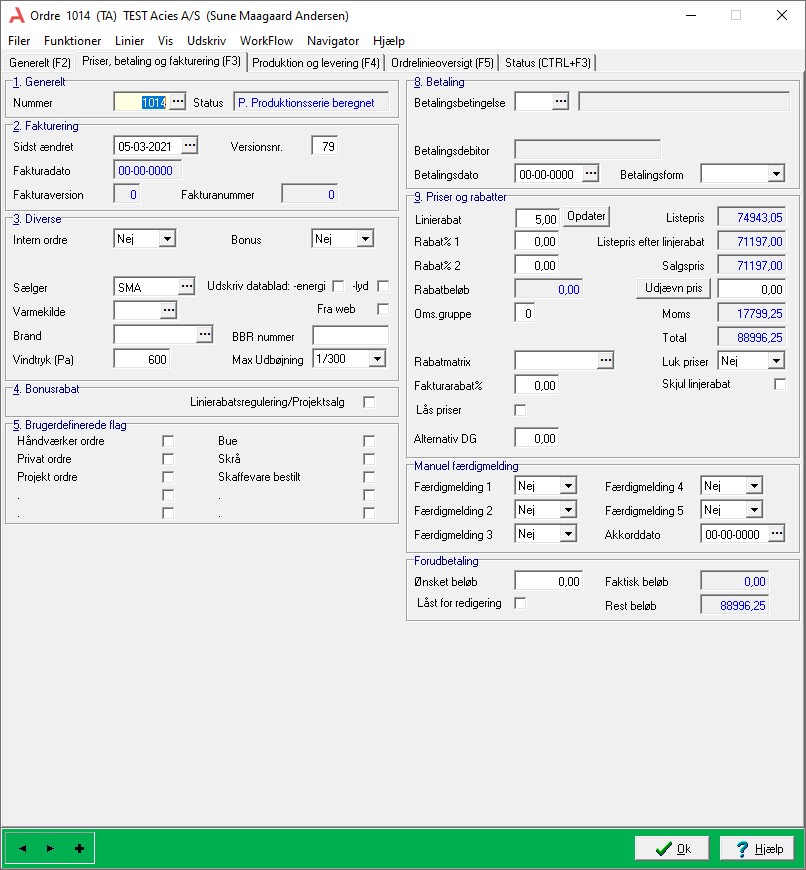806x870 pixels.
Task: Tick the Lås priser checkbox
Action: [519, 410]
